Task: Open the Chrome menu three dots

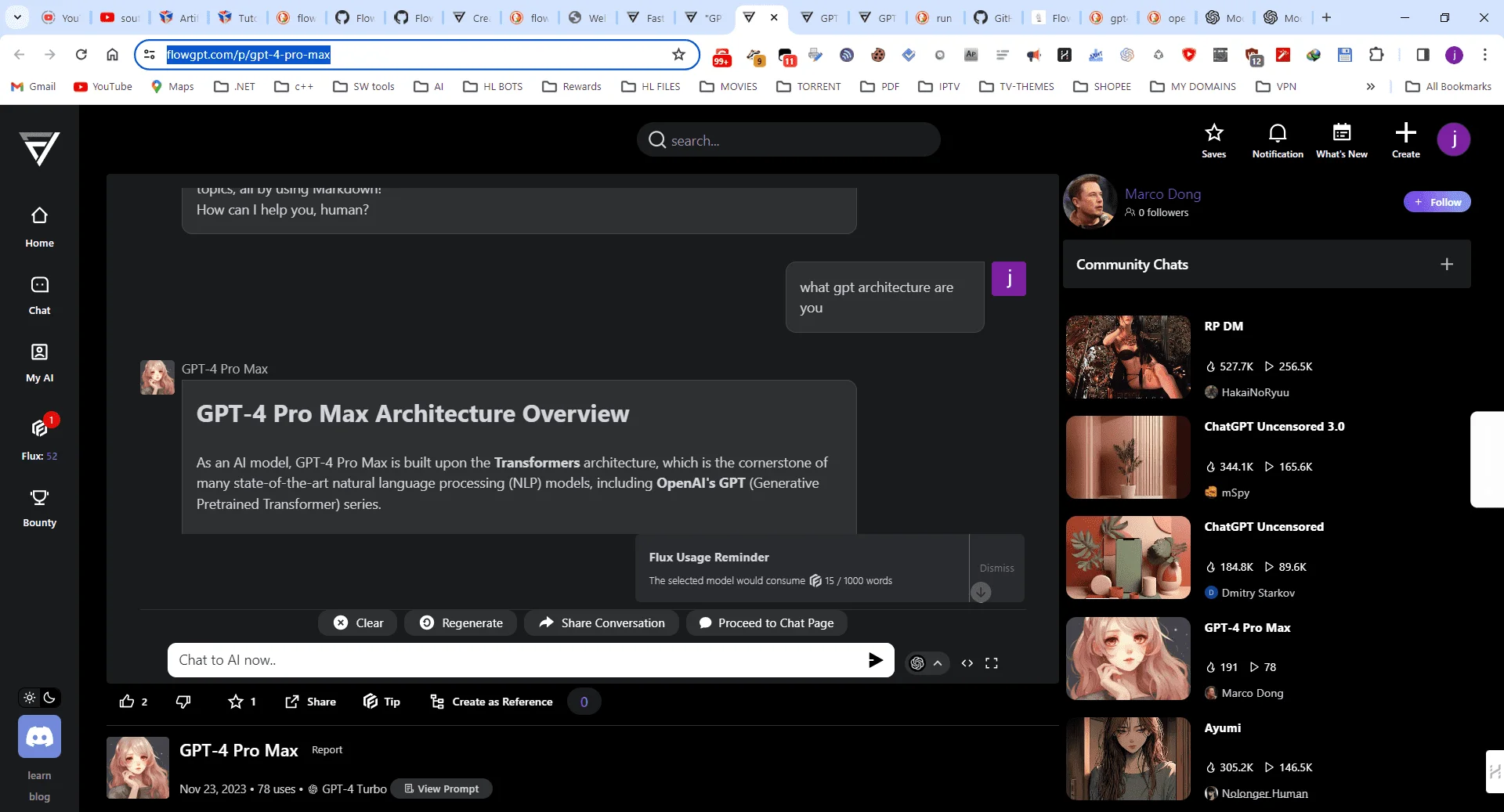Action: 1484,54
